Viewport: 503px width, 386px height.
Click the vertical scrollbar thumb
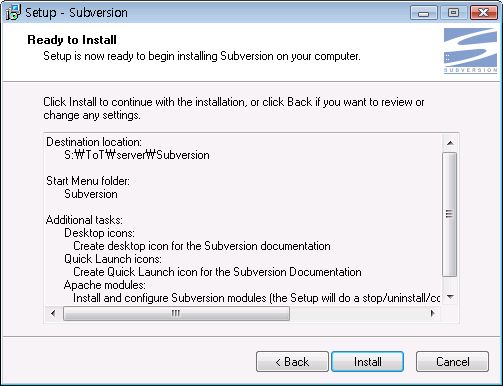[x=450, y=214]
